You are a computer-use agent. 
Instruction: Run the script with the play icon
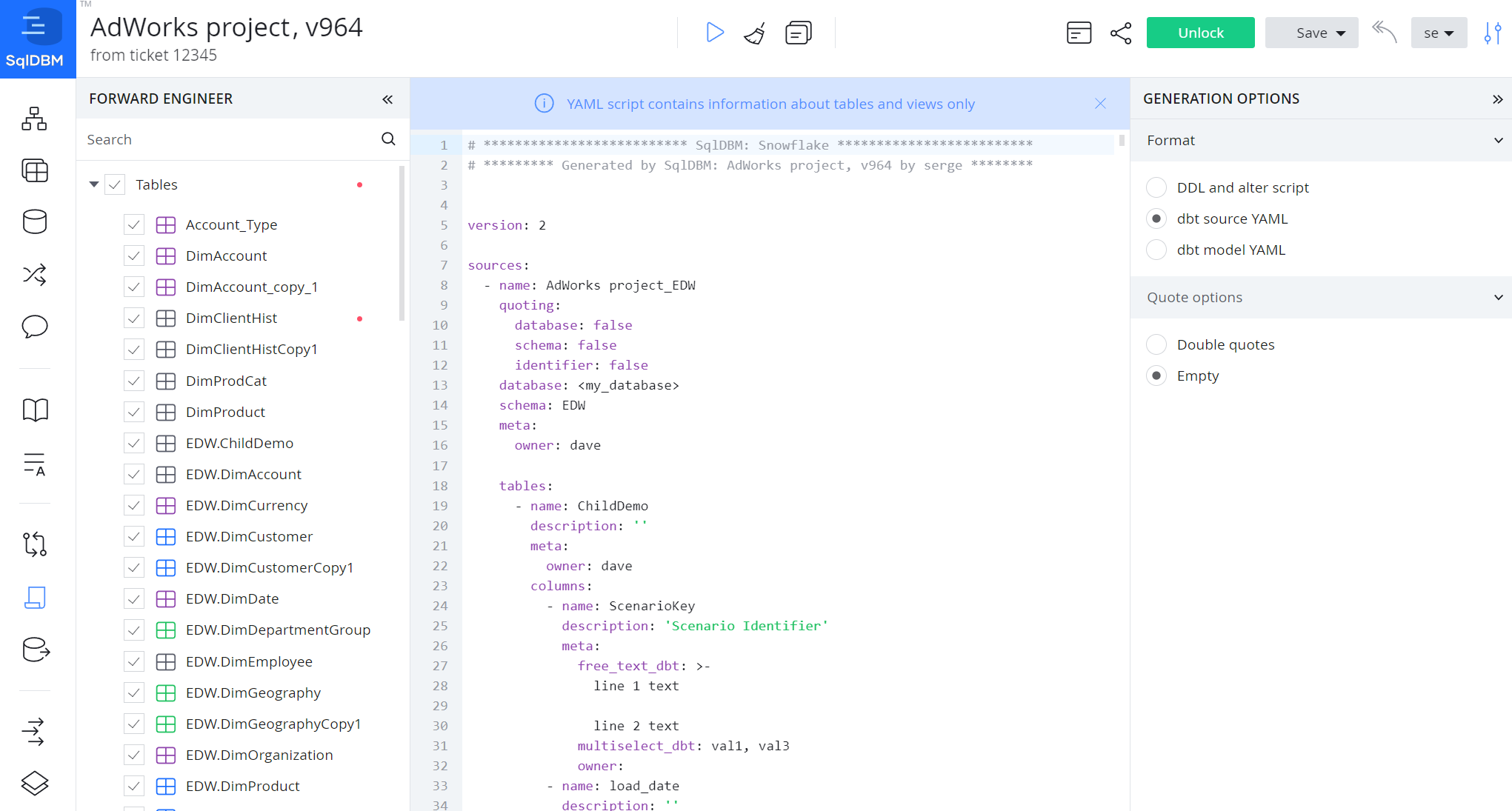click(714, 32)
